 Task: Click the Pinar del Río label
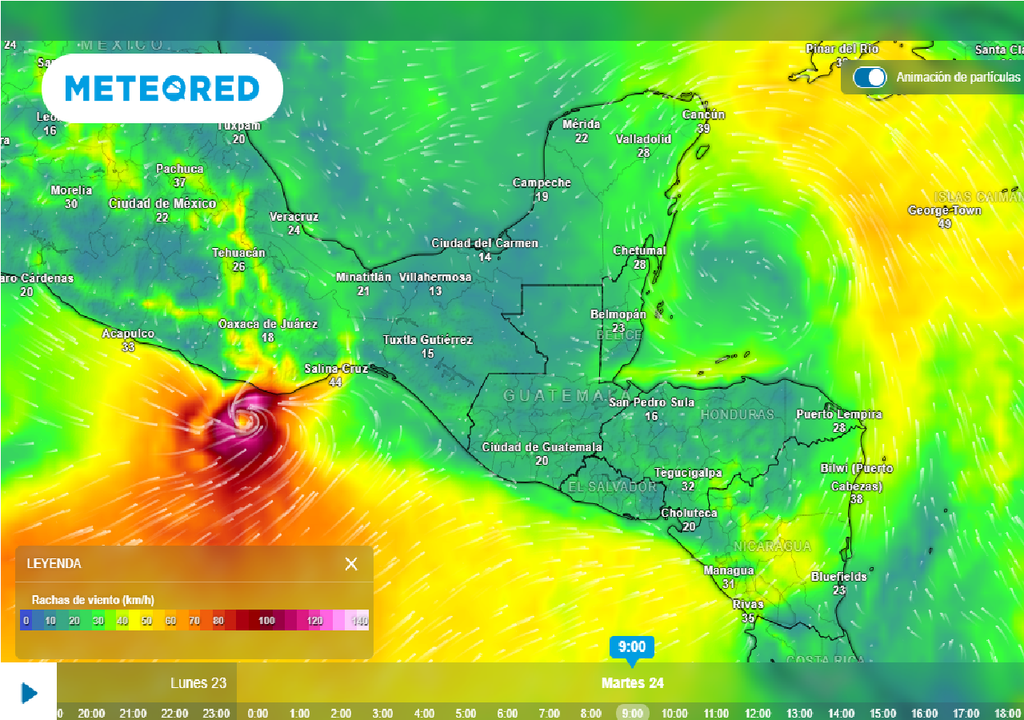click(x=842, y=49)
